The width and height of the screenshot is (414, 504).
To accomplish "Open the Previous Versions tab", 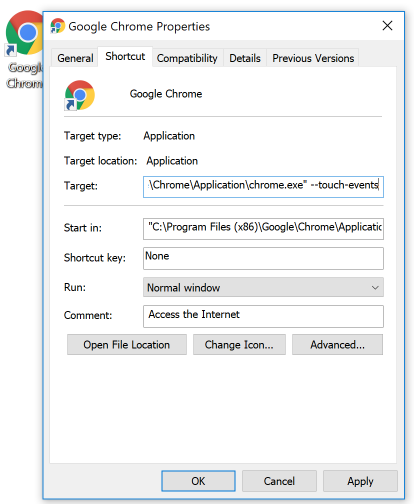I will (313, 58).
